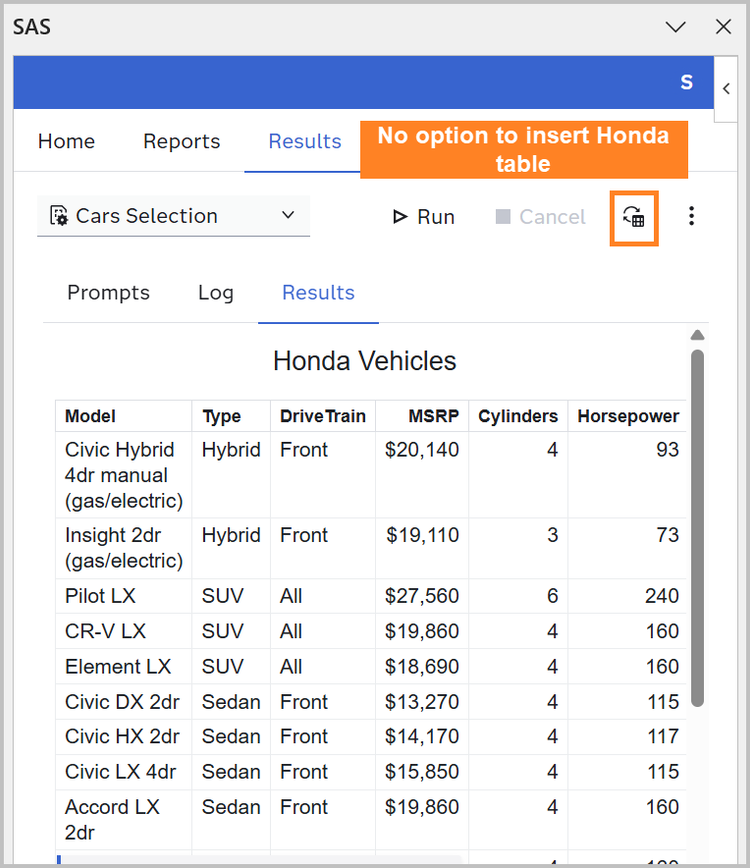Close the SAS task pane
The height and width of the screenshot is (868, 750).
(723, 27)
